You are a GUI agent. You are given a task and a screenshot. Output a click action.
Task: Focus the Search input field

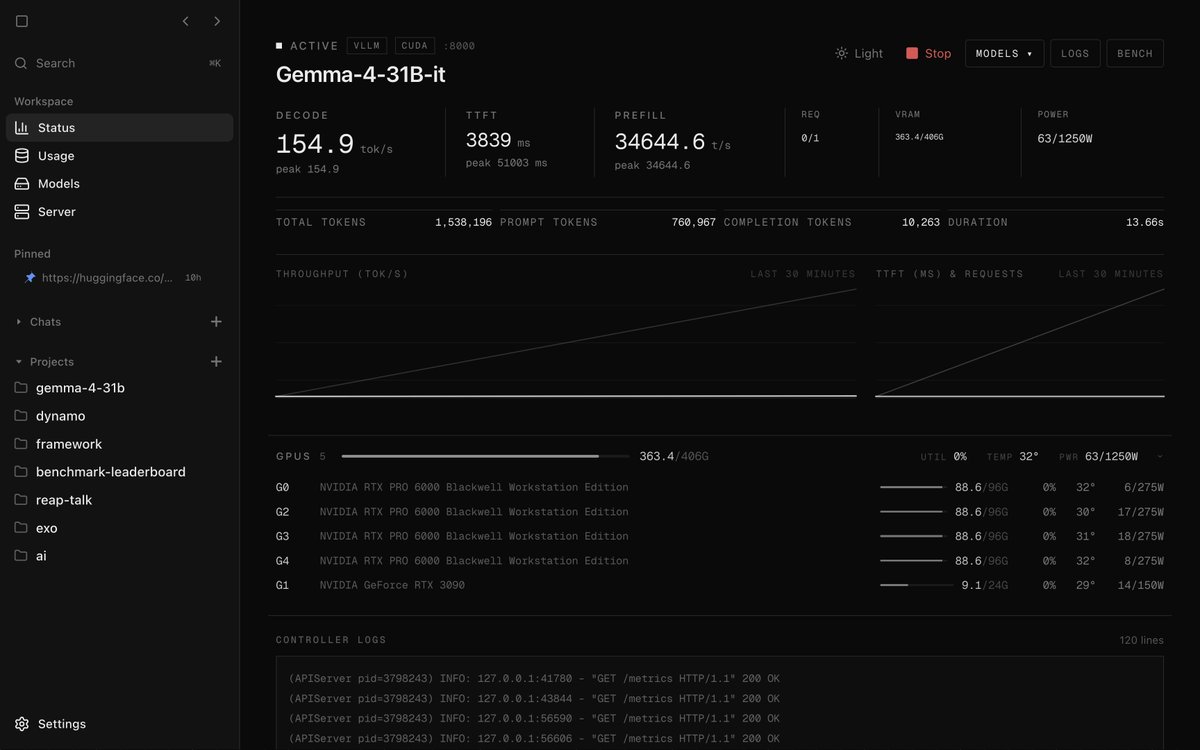[120, 63]
